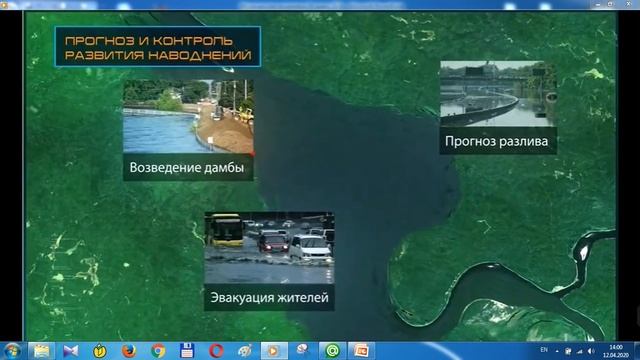640x360 pixels.
Task: Click the 'Возведение дамбы' caption
Action: [187, 167]
